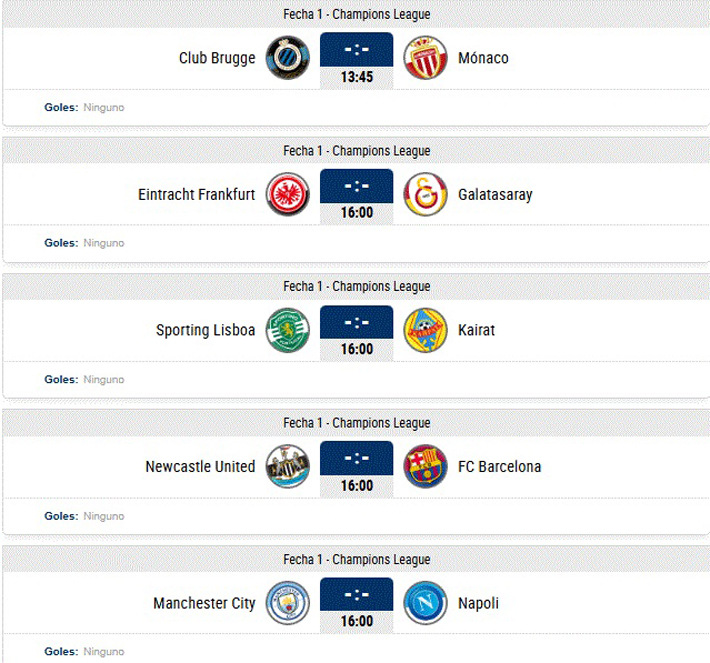Image resolution: width=710 pixels, height=663 pixels.
Task: Click the FC Barcelona crest
Action: pos(425,467)
